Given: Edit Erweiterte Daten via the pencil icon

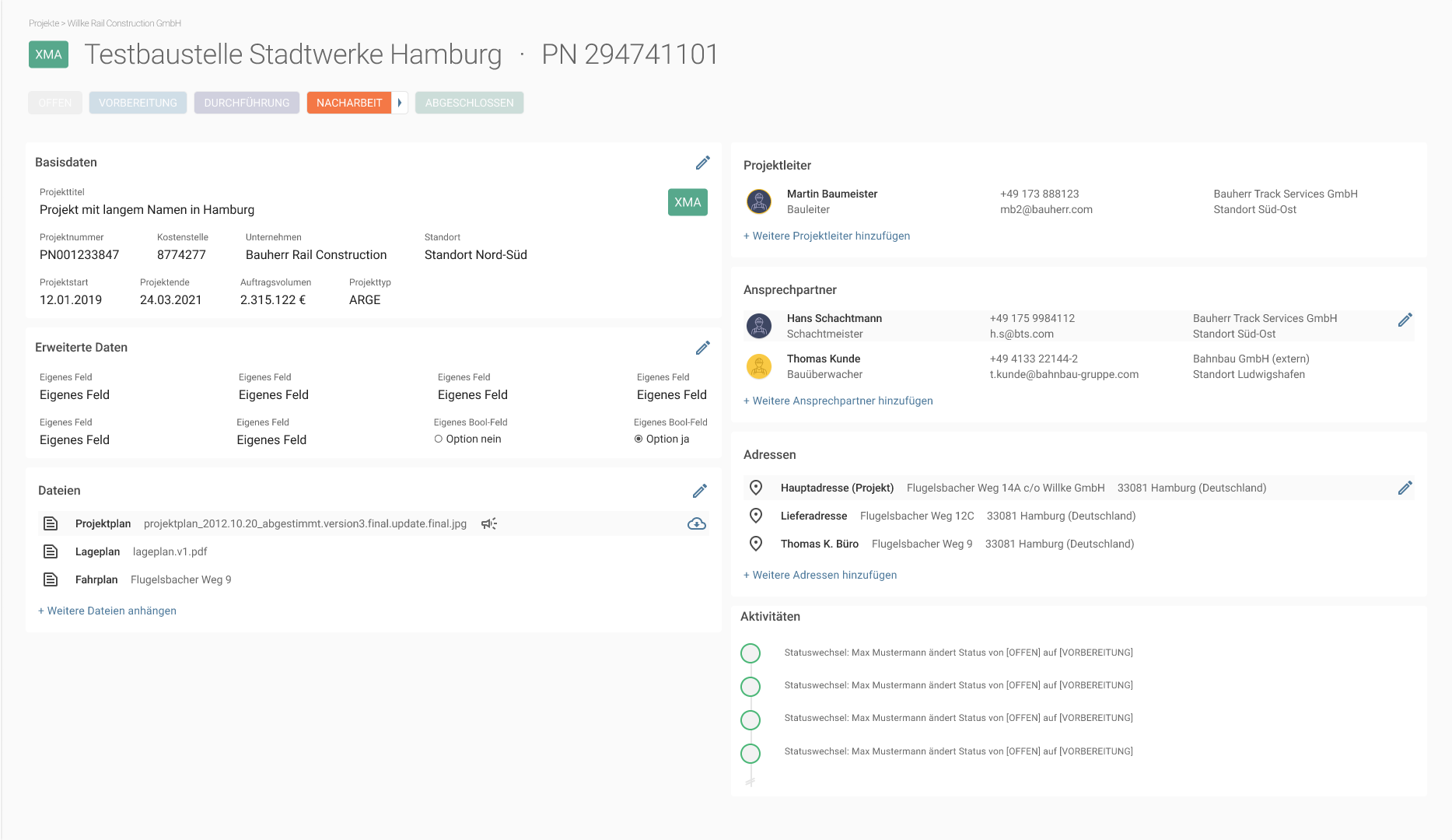Looking at the screenshot, I should tap(703, 348).
